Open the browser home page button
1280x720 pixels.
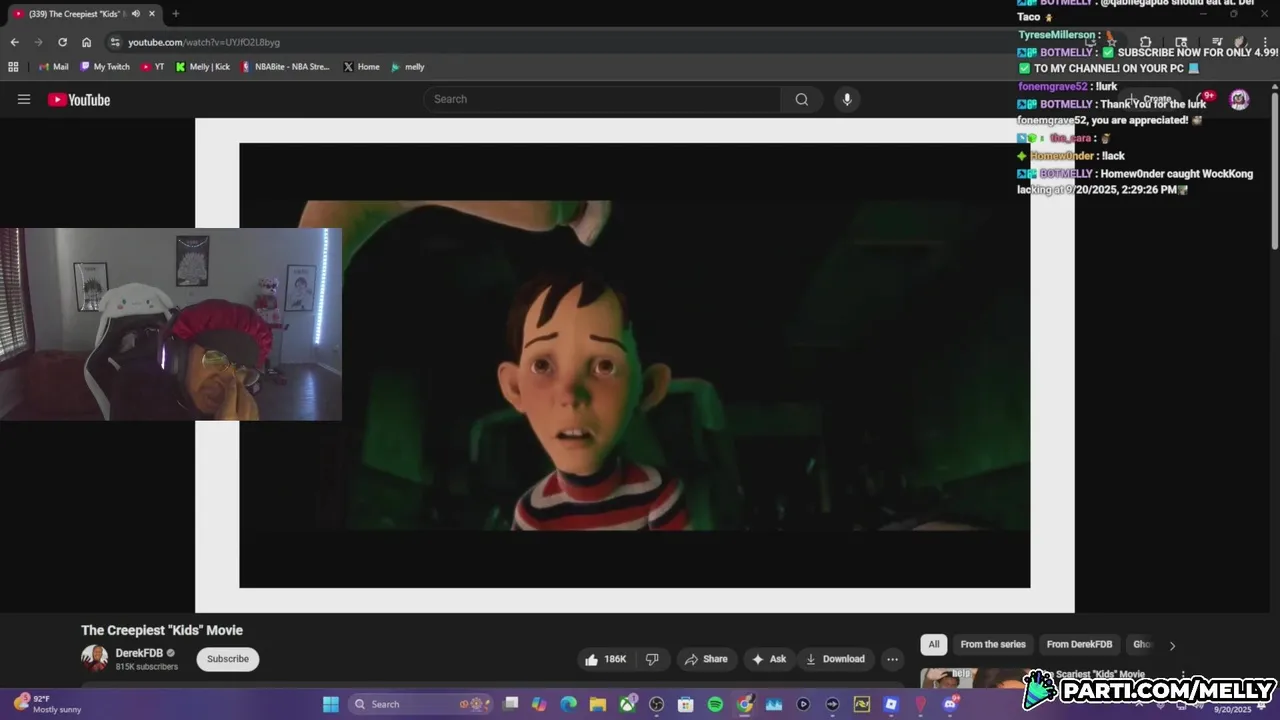[x=86, y=42]
